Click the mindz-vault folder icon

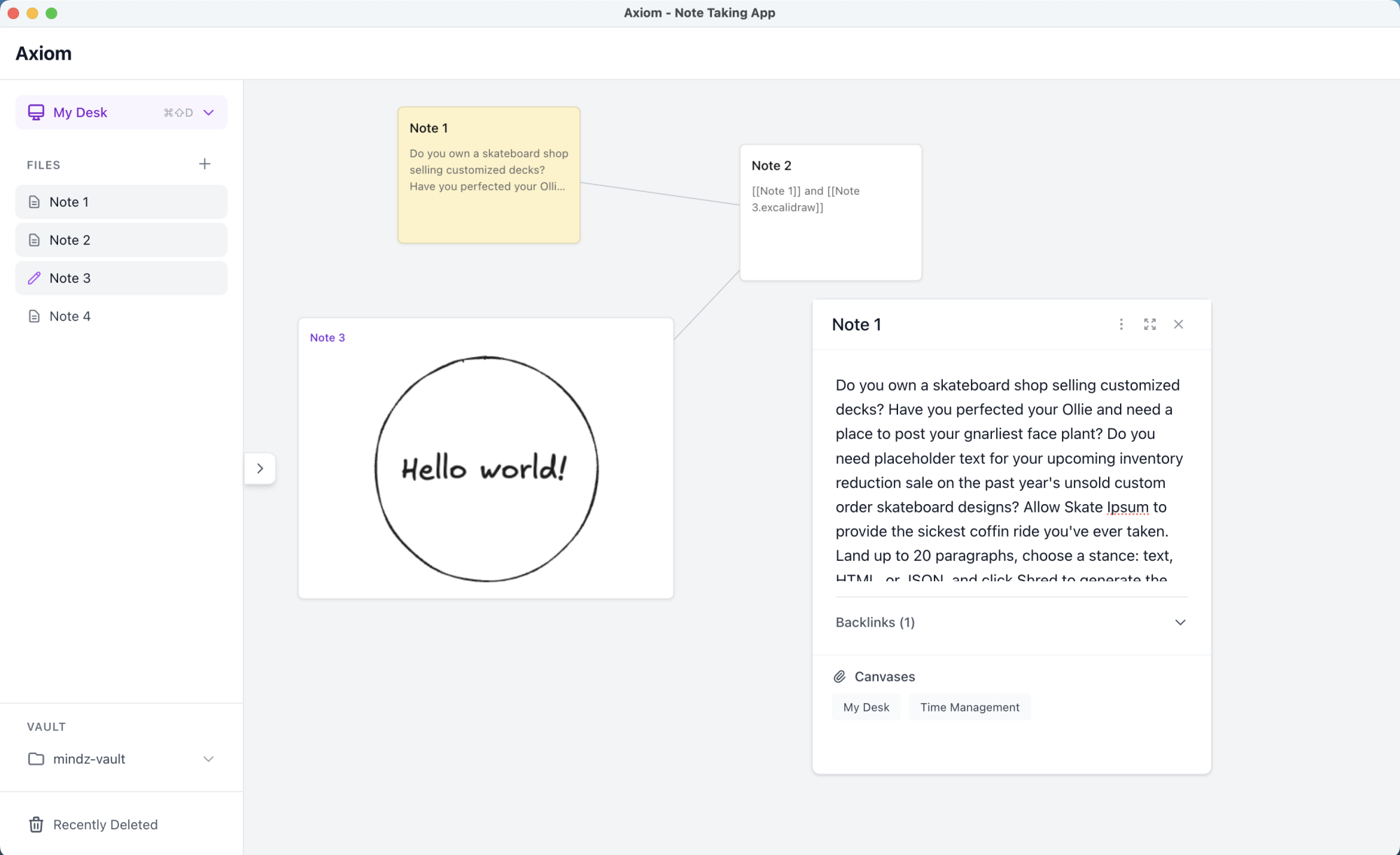pyautogui.click(x=36, y=759)
